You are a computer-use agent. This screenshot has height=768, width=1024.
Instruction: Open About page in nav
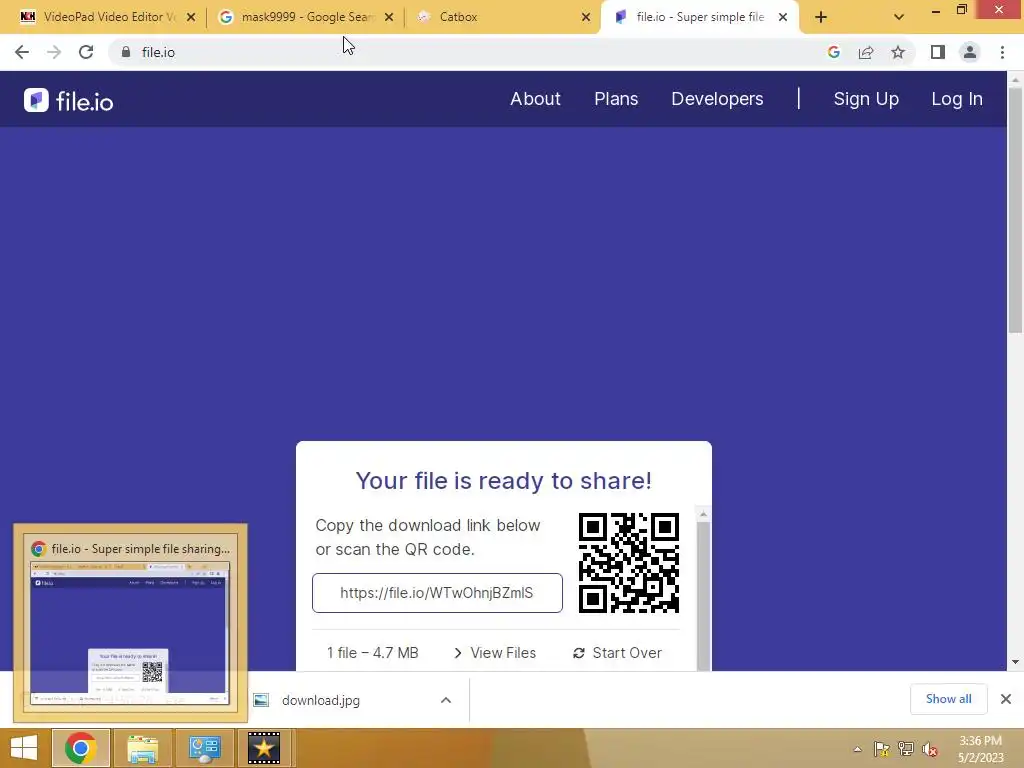click(536, 99)
